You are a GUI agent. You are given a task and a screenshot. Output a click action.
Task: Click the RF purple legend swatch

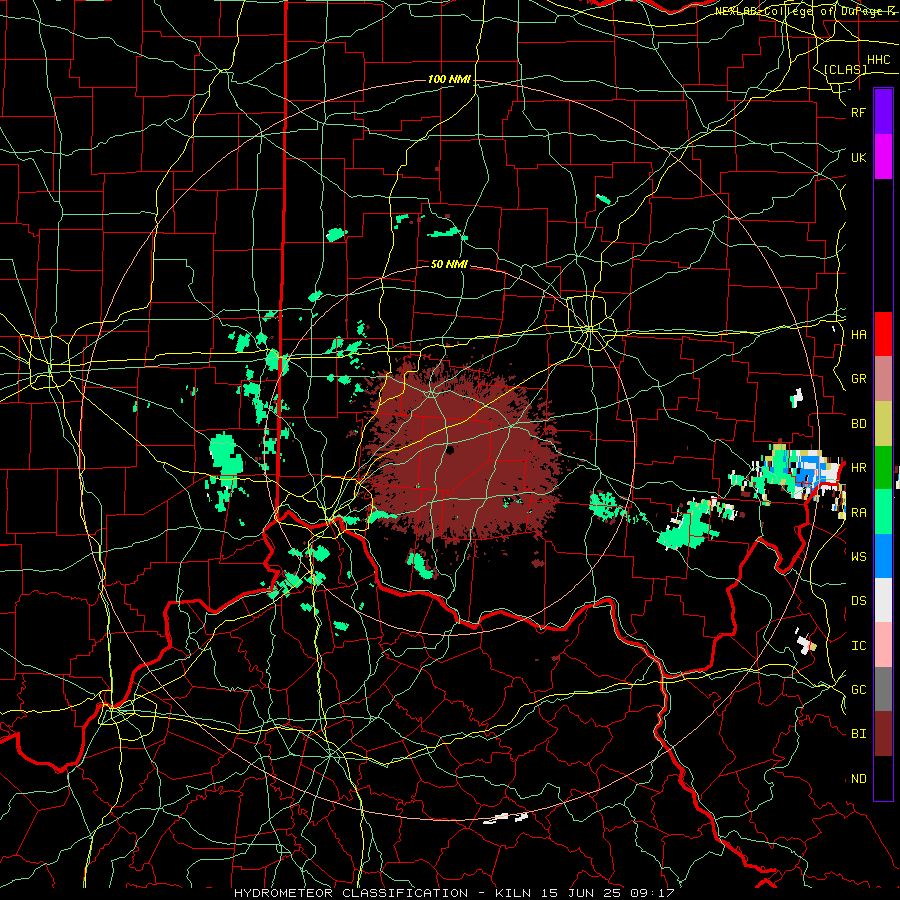pyautogui.click(x=883, y=112)
